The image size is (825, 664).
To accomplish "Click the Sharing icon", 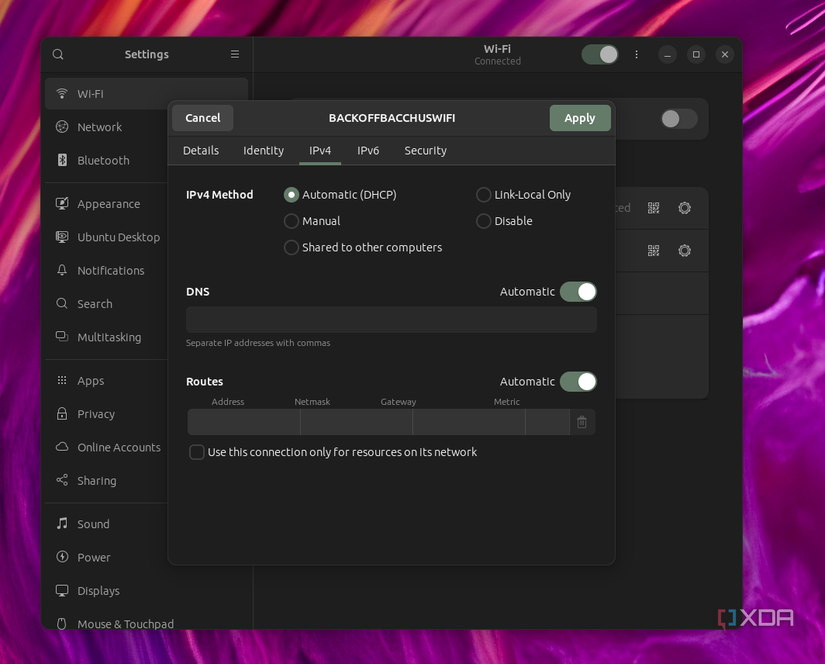I will (62, 480).
